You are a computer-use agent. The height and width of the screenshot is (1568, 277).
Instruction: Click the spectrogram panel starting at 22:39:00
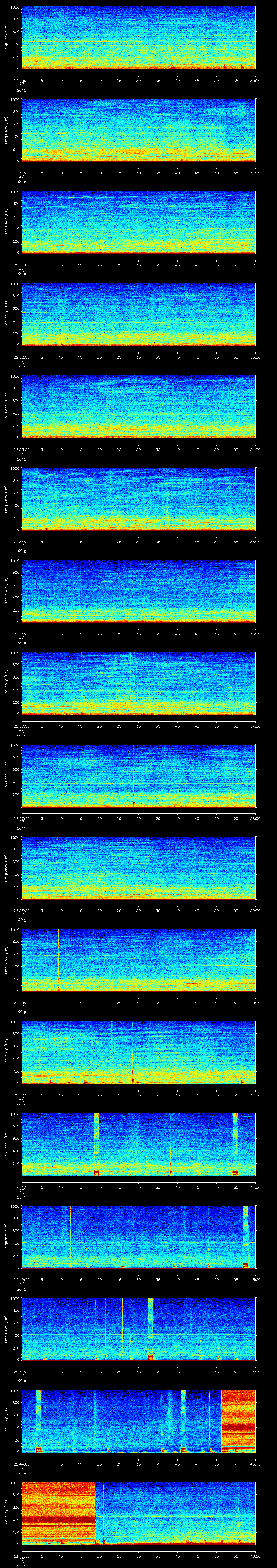tap(139, 960)
